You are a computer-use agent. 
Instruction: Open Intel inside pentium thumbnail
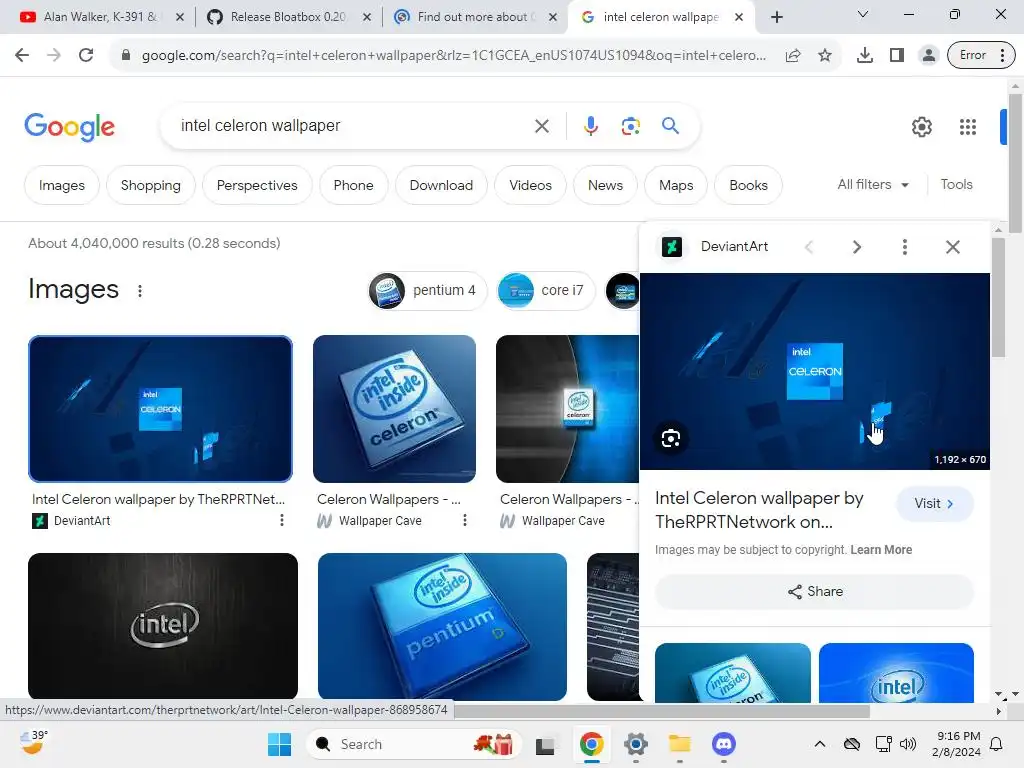pyautogui.click(x=442, y=626)
